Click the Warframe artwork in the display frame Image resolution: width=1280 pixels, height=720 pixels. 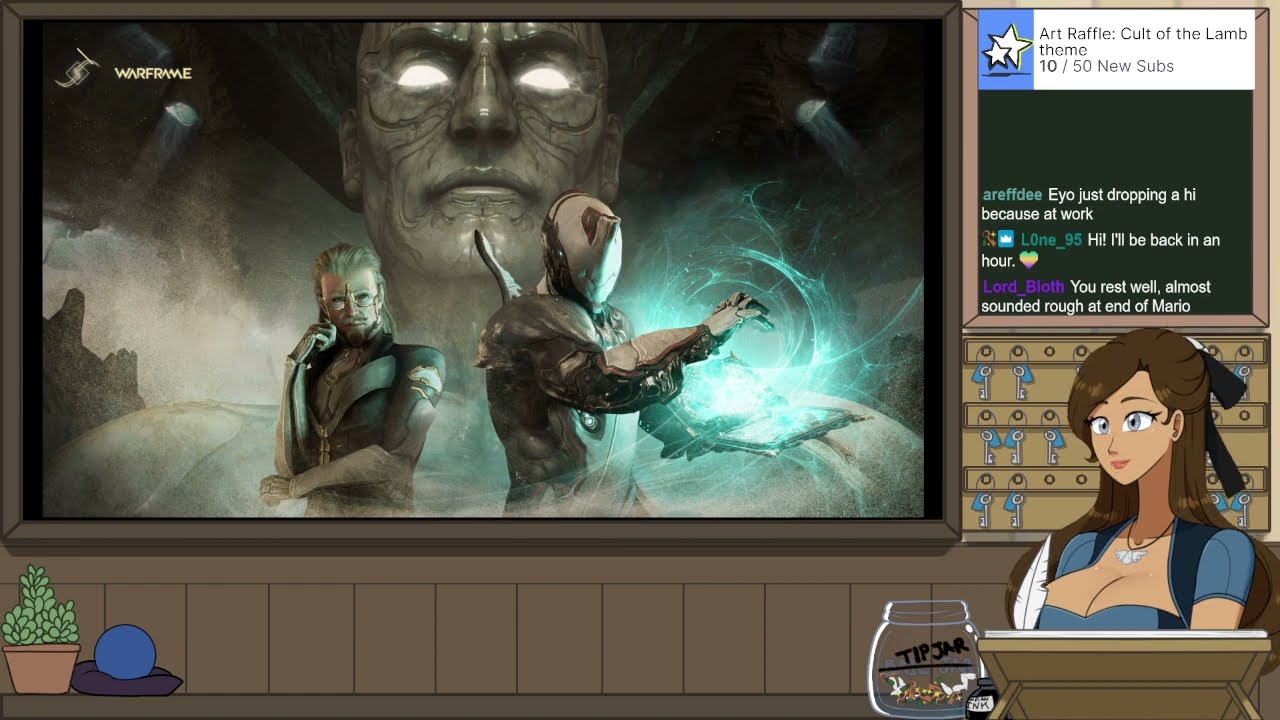(483, 270)
